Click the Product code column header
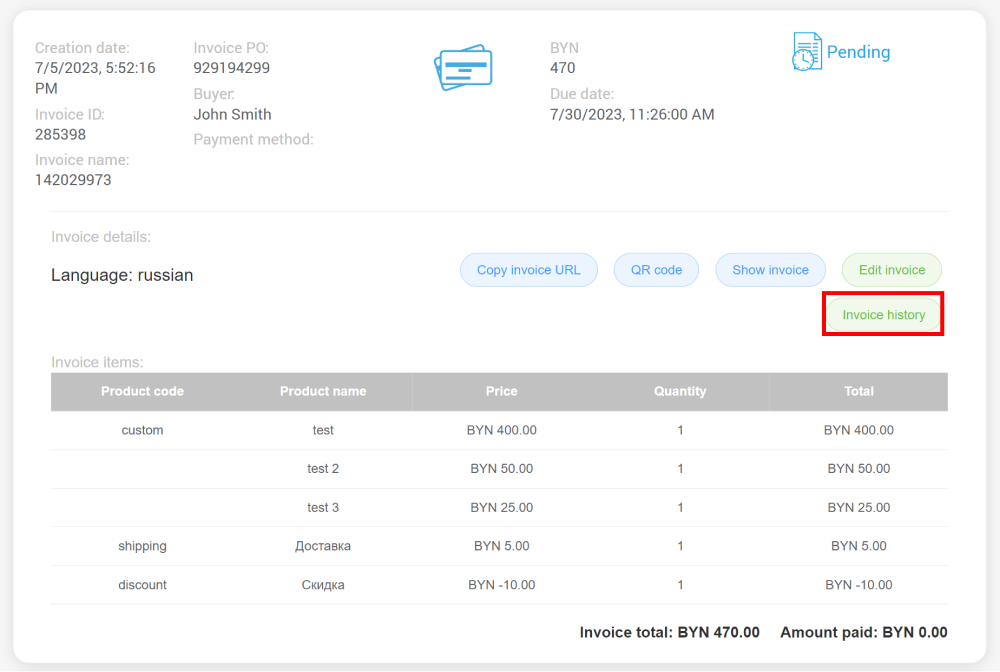The width and height of the screenshot is (1000, 672). [x=142, y=391]
